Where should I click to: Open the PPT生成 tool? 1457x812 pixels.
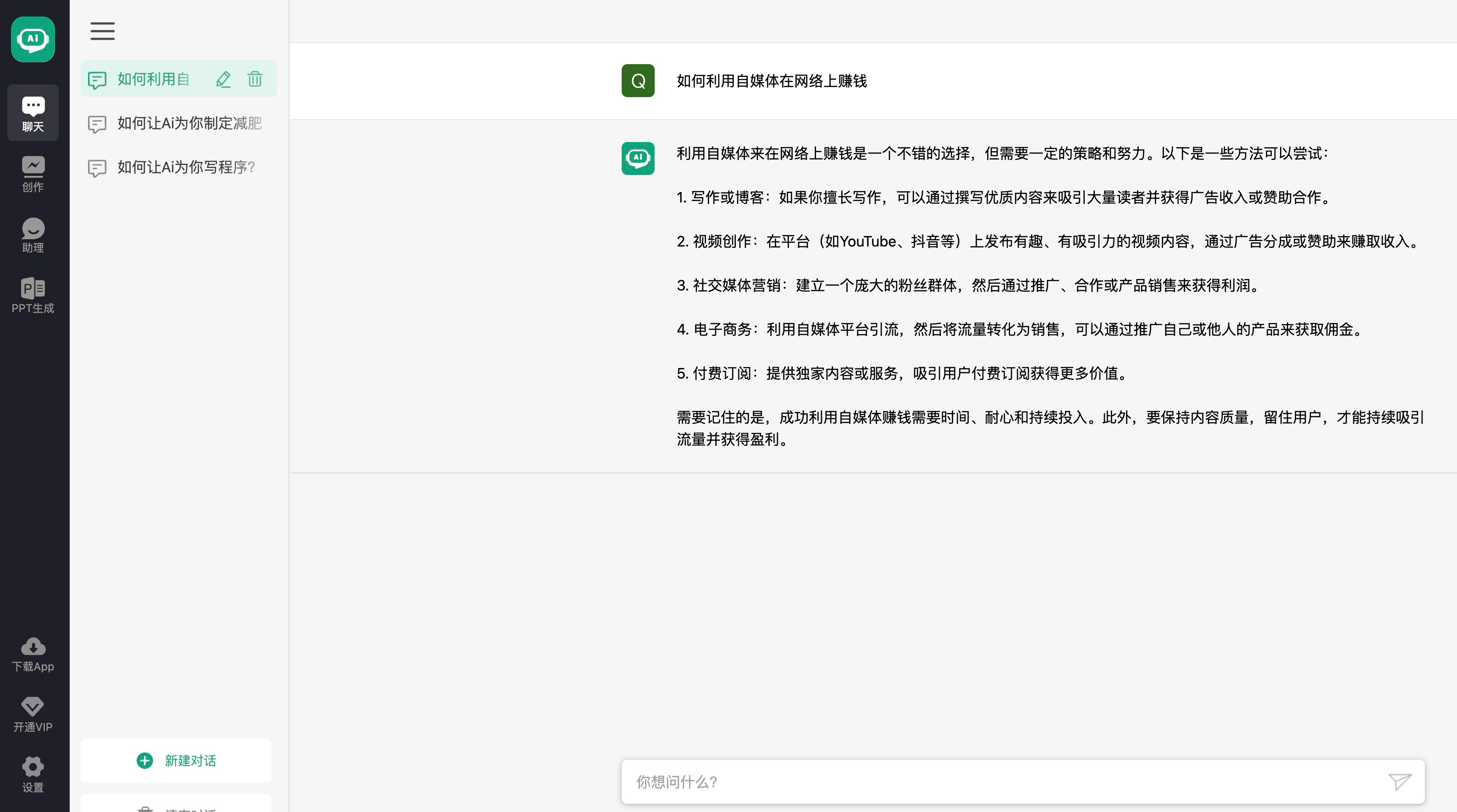tap(33, 296)
